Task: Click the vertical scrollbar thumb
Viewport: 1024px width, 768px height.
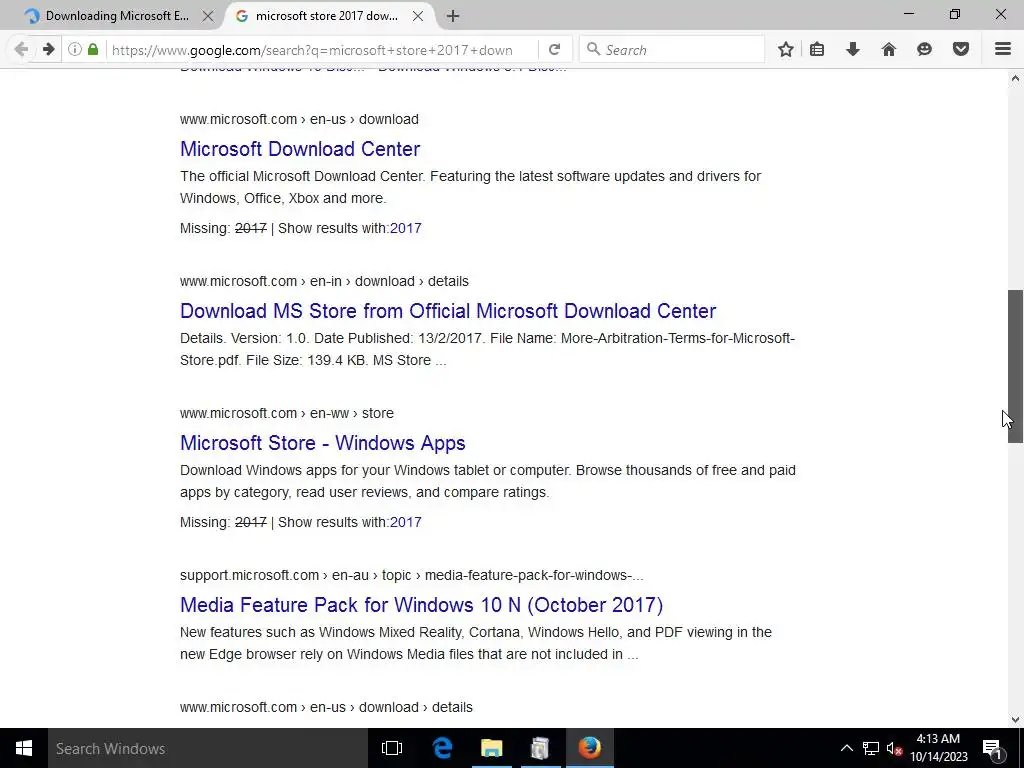Action: pyautogui.click(x=1015, y=366)
